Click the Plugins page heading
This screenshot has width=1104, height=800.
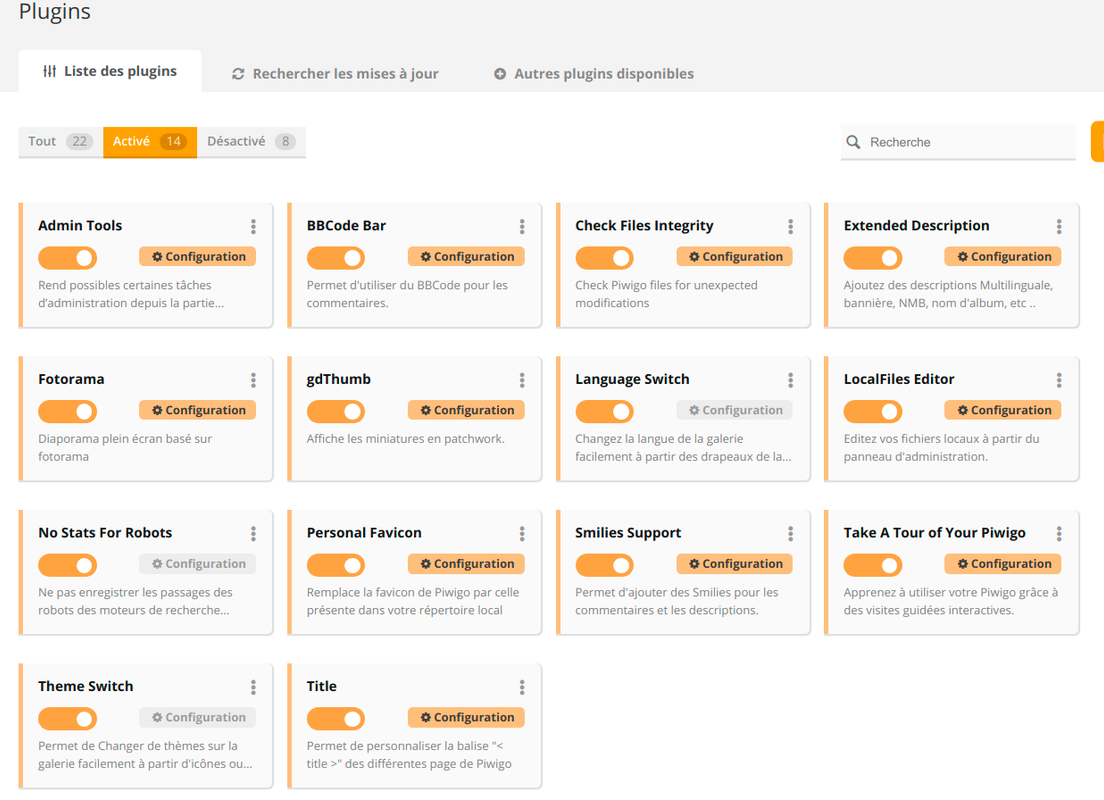[55, 11]
